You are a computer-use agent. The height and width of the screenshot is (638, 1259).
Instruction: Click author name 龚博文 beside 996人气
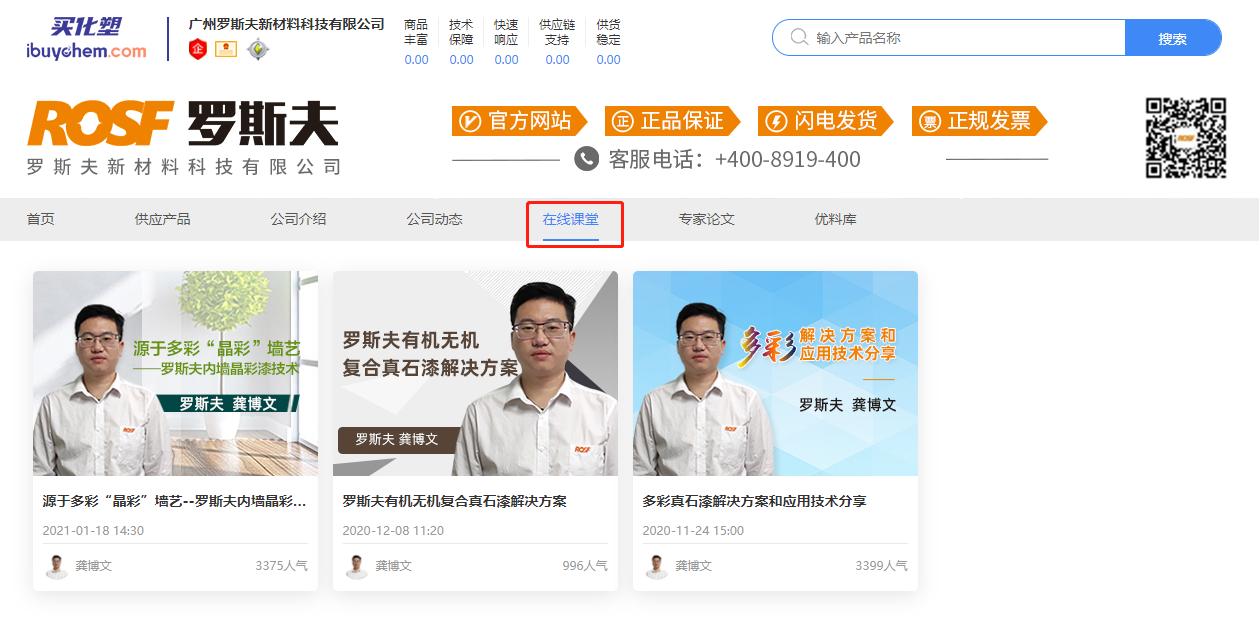394,566
